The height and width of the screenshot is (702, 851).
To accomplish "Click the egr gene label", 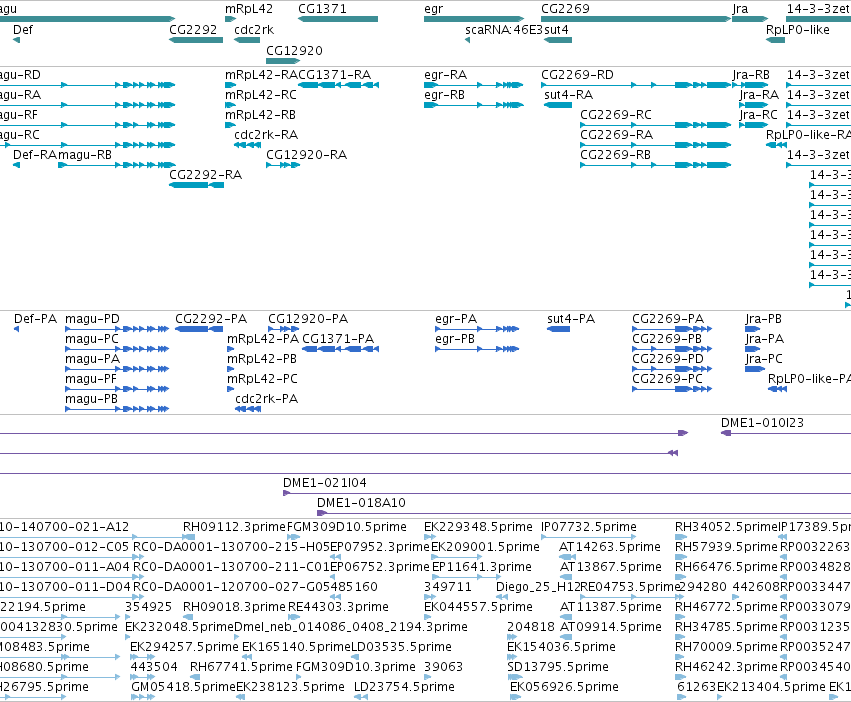I will [434, 9].
